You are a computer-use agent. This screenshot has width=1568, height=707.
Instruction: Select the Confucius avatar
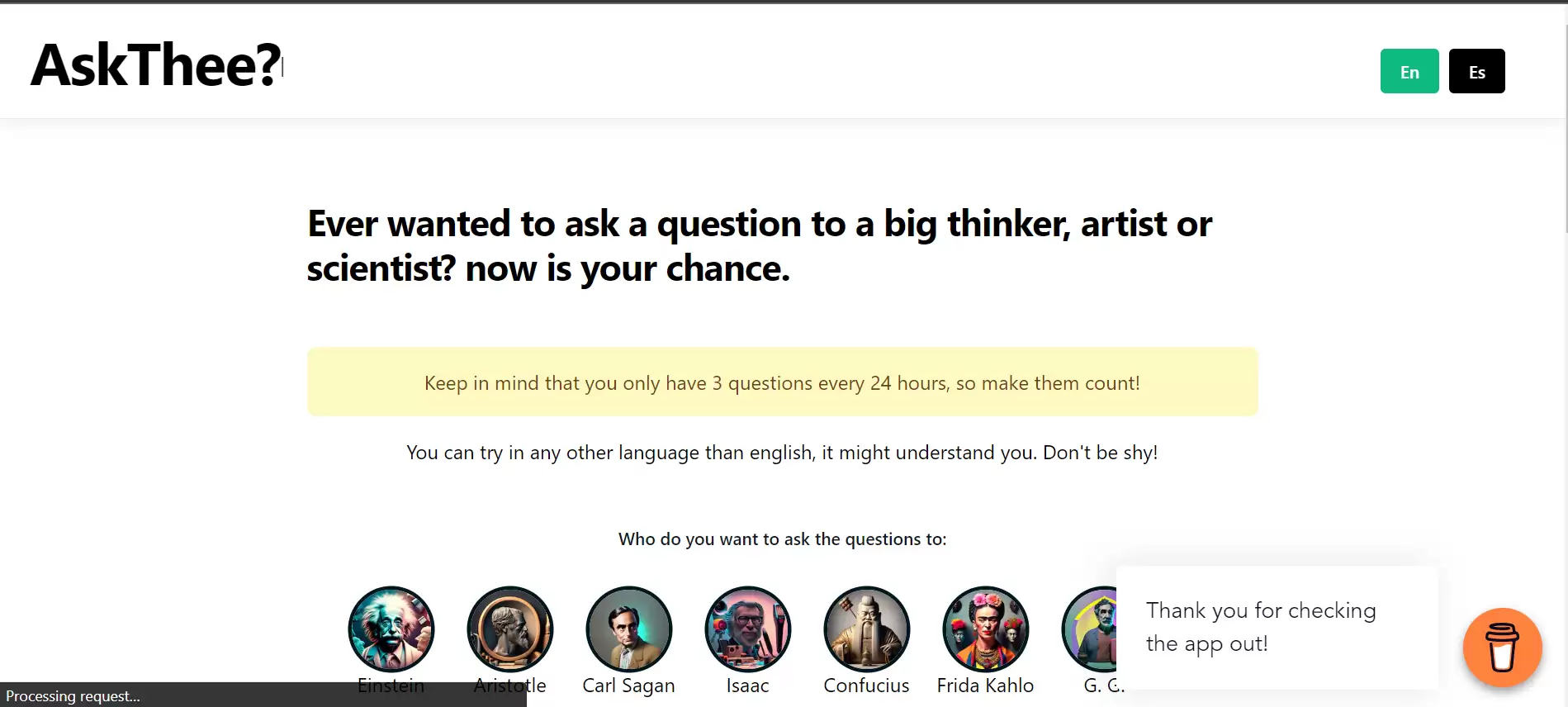[x=866, y=629]
